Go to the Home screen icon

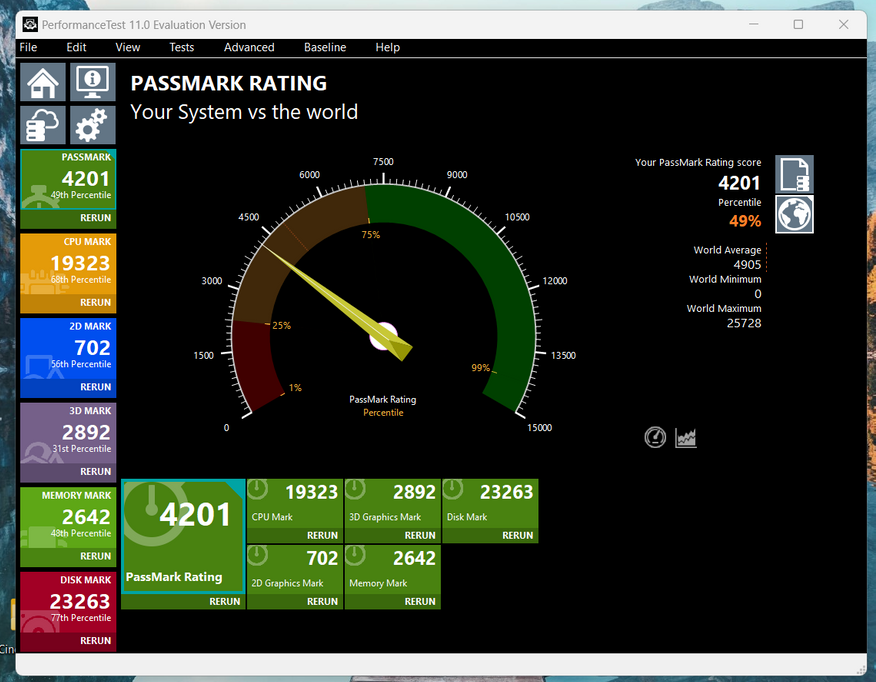[x=43, y=82]
